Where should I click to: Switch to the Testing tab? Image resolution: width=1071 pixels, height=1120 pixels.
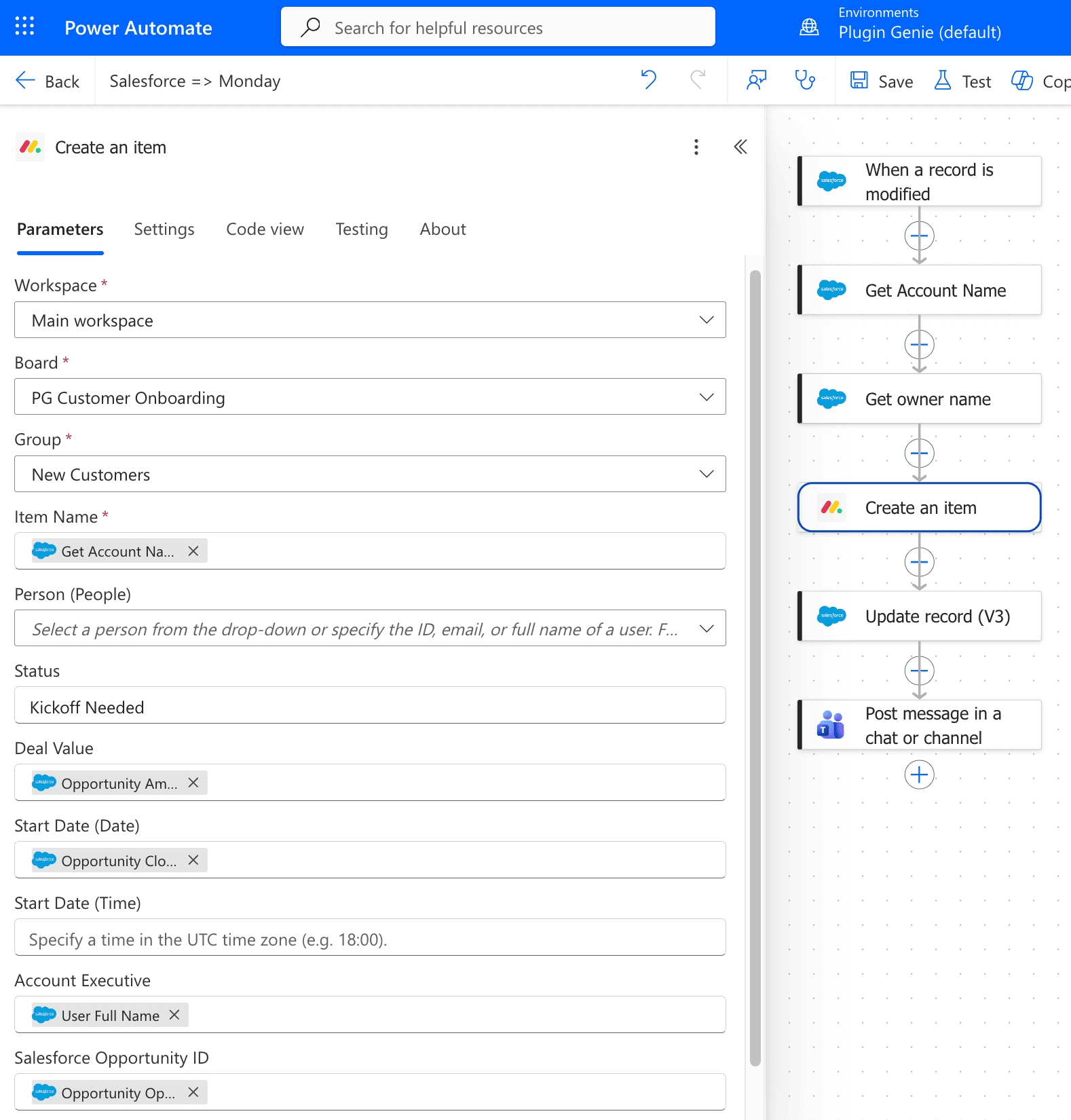[362, 229]
